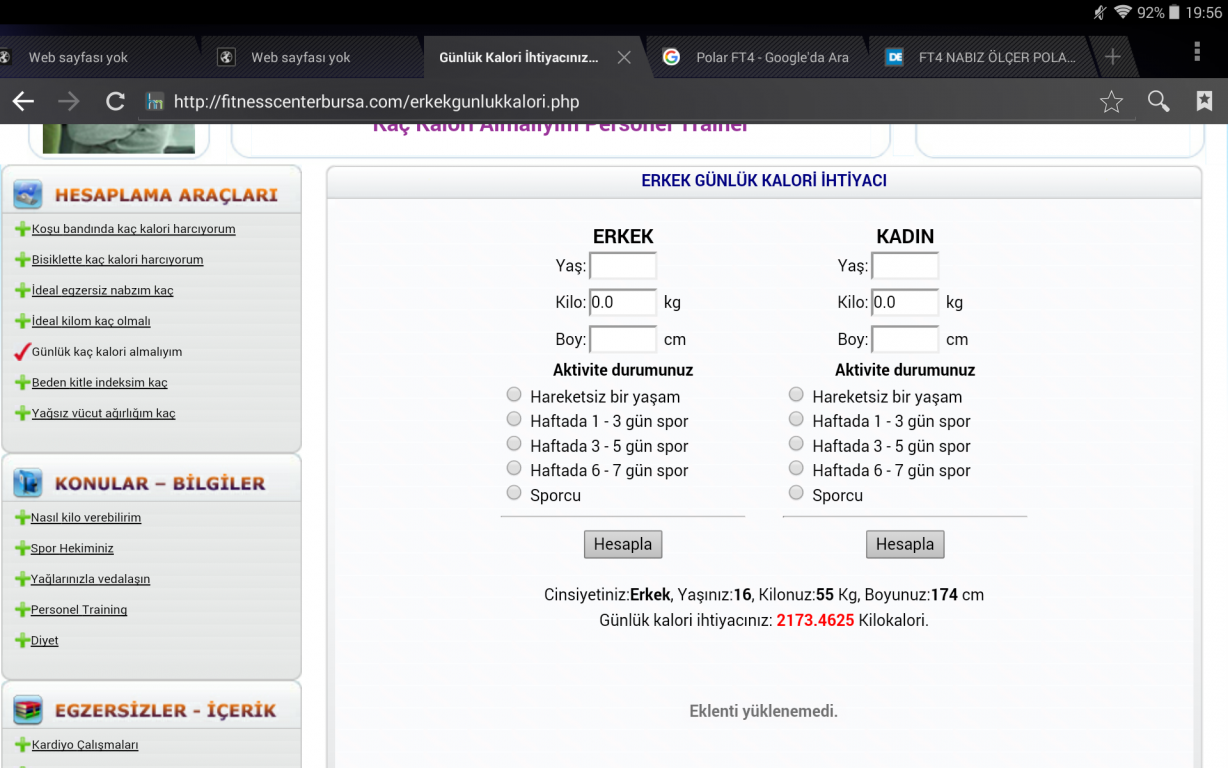The image size is (1228, 768).
Task: Close the Günlük Kalori İhtiyacınız tab
Action: coord(624,57)
